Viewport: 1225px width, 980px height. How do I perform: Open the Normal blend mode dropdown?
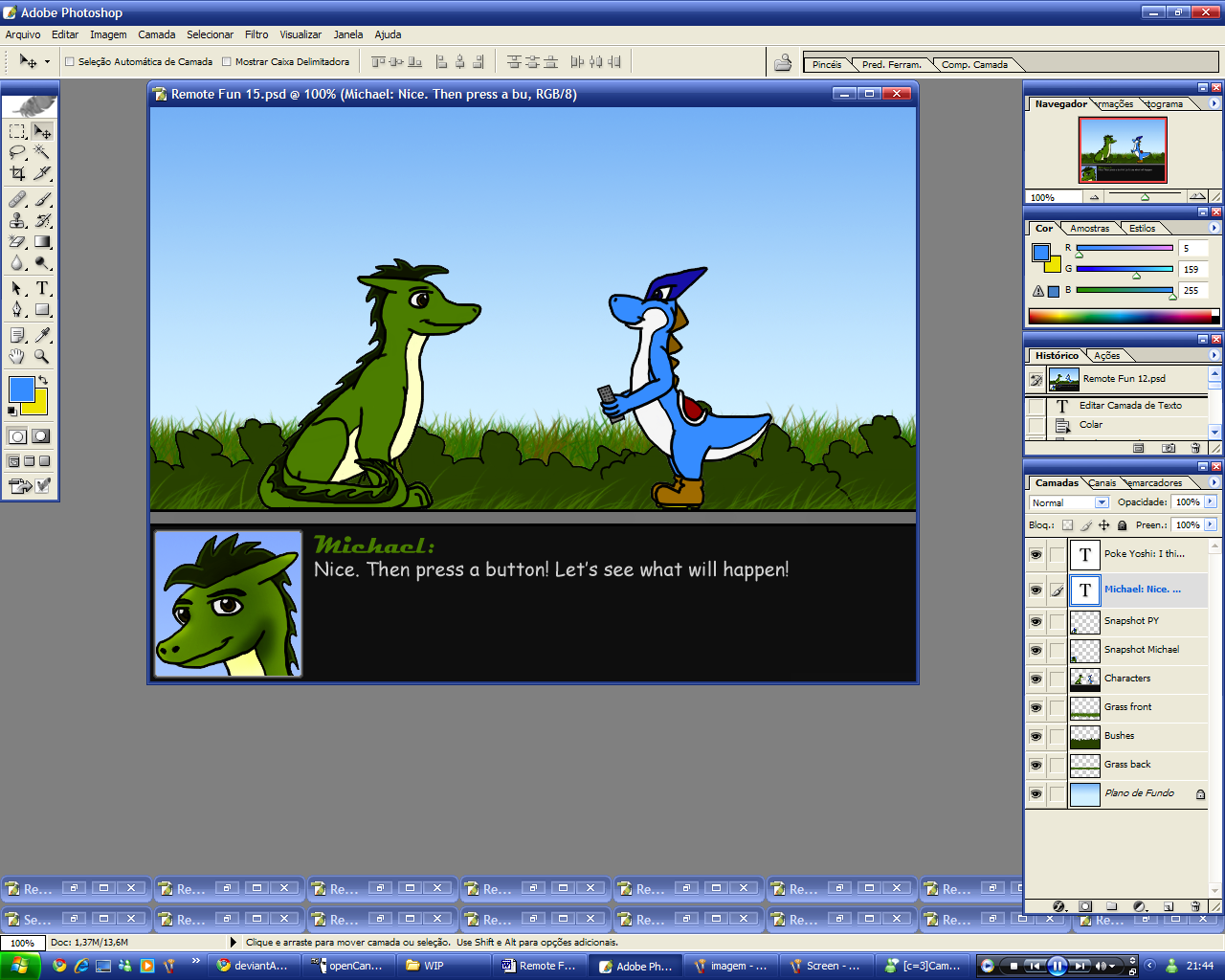1102,502
